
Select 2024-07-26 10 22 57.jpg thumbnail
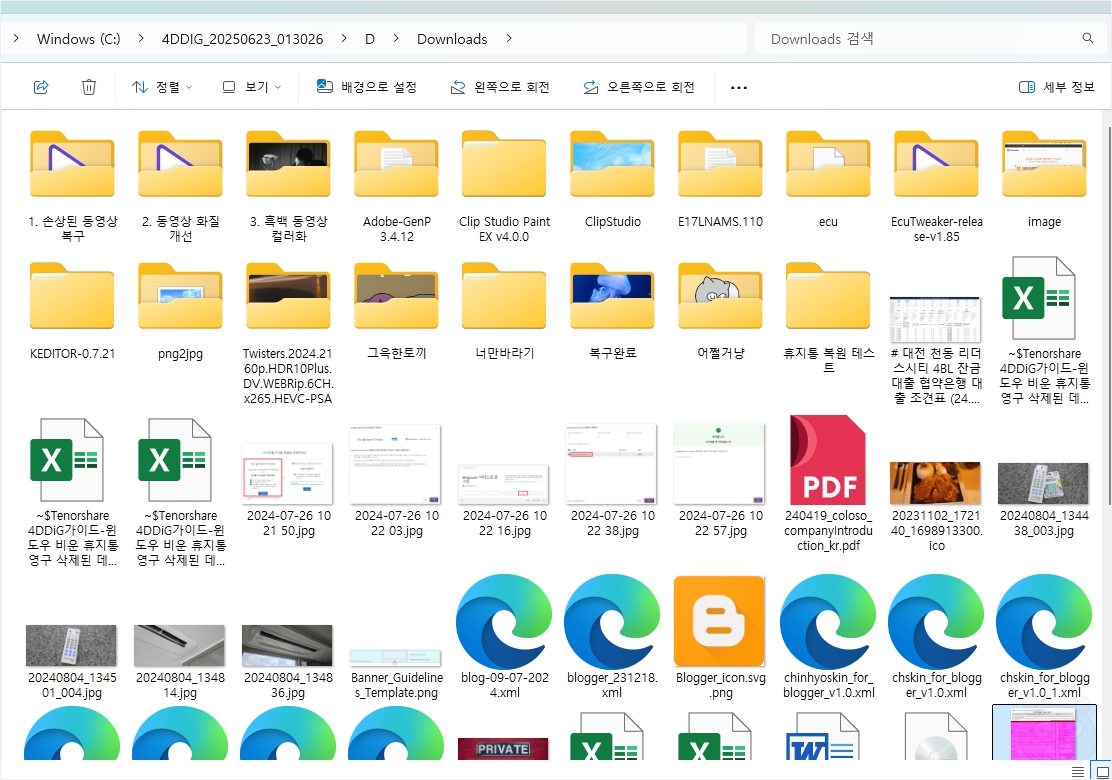point(721,464)
